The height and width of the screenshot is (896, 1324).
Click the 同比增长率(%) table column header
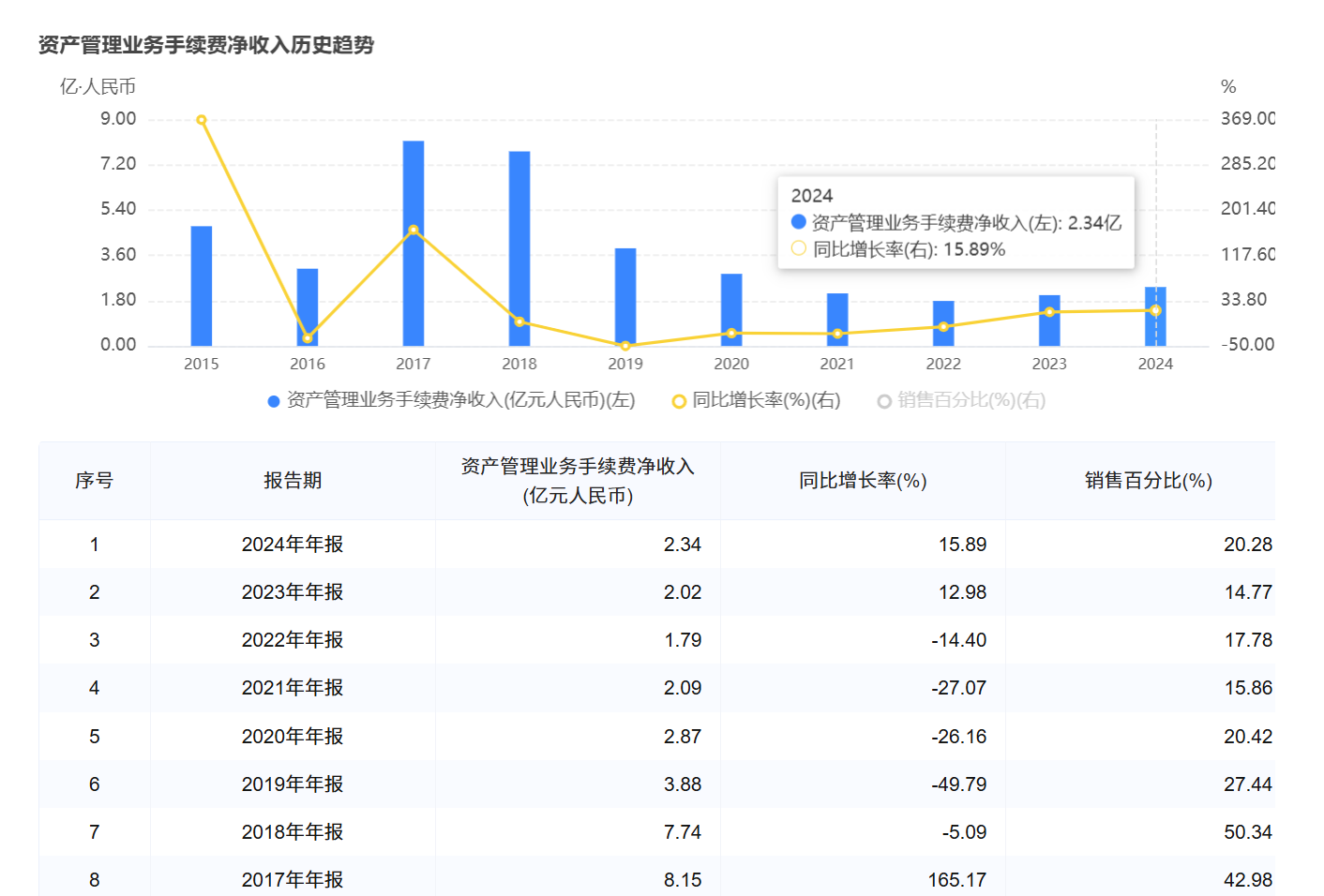point(863,481)
